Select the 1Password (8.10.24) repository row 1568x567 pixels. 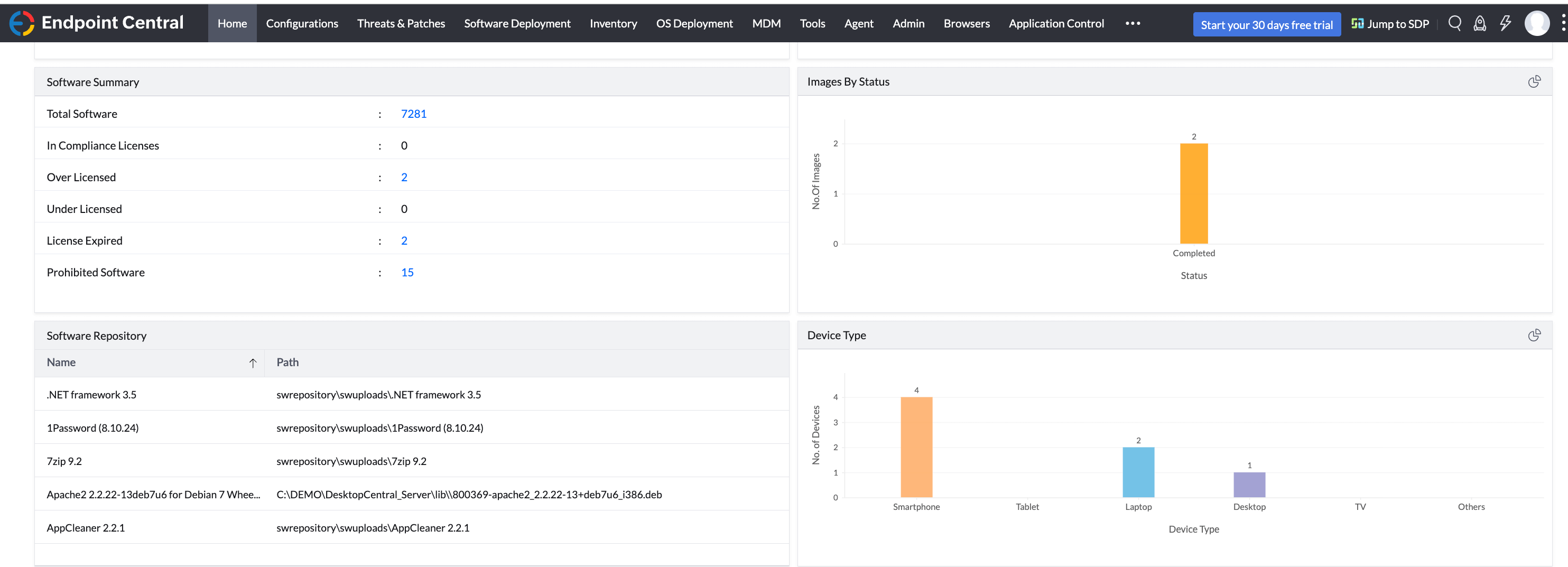[92, 427]
